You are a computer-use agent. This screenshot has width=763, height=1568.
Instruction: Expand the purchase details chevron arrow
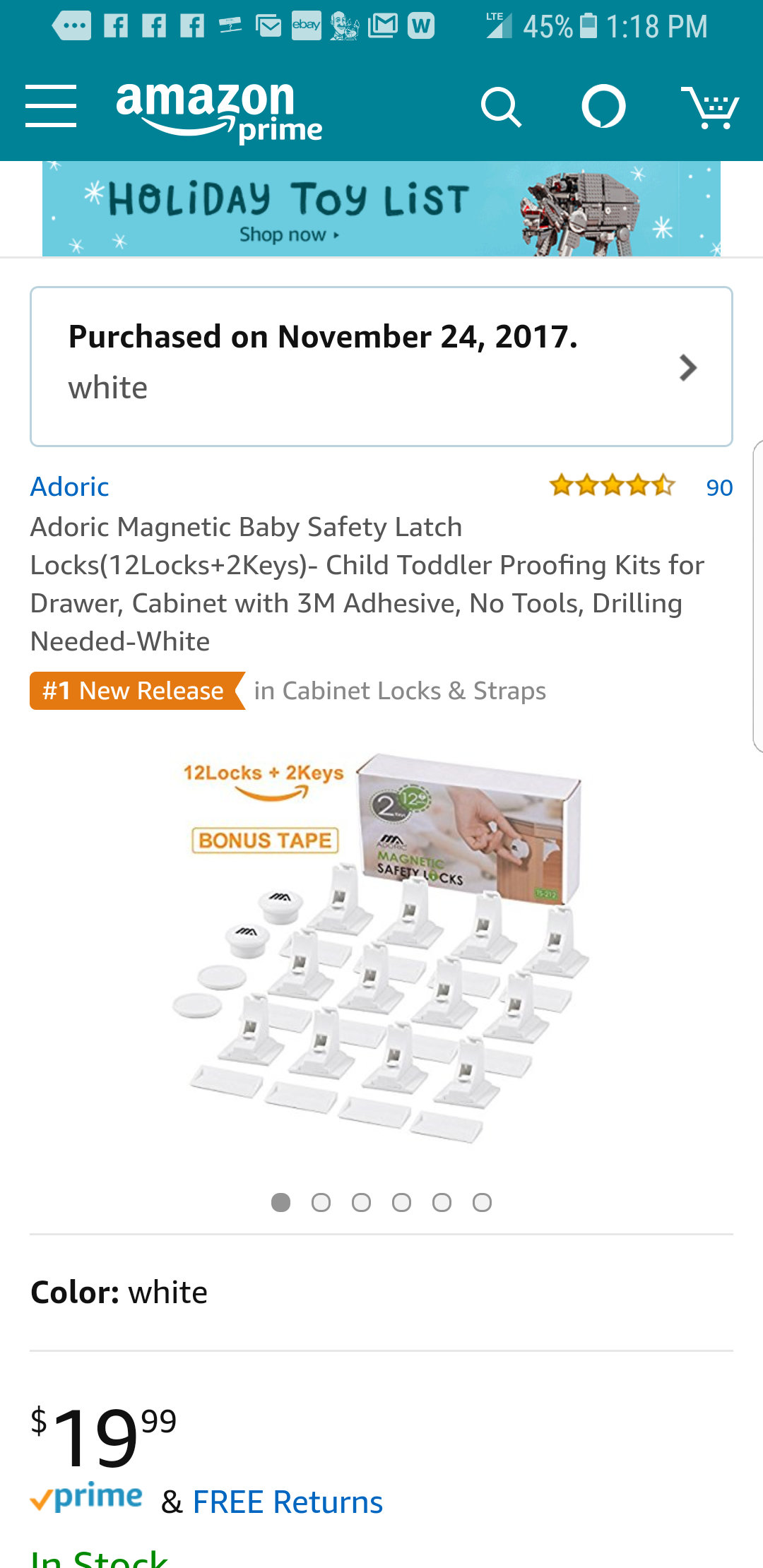[687, 367]
